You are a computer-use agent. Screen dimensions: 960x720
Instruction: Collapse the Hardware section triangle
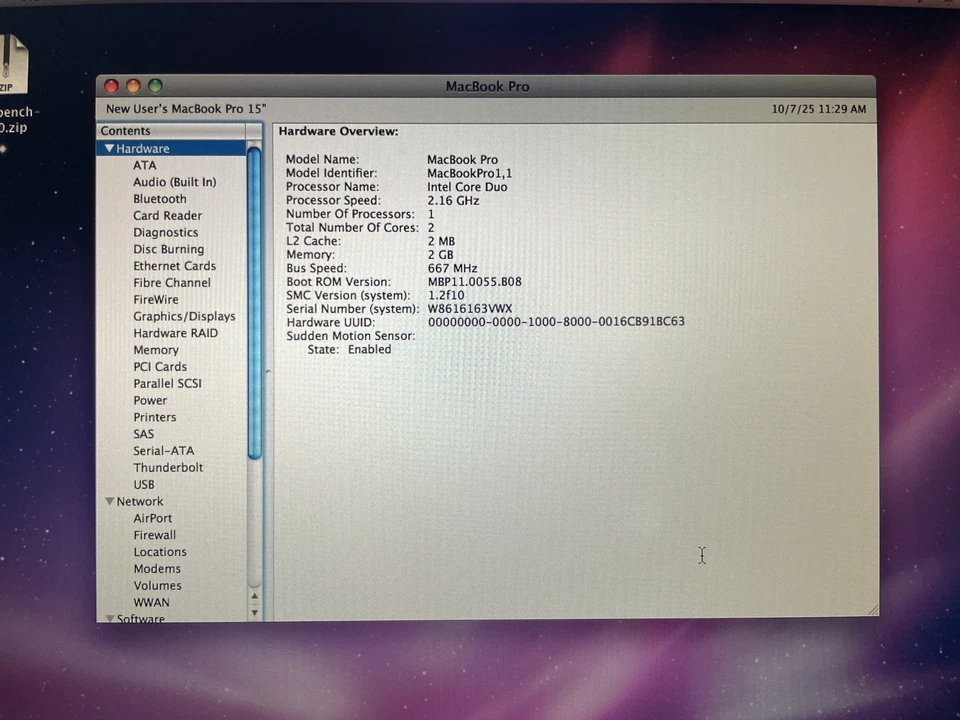point(109,148)
